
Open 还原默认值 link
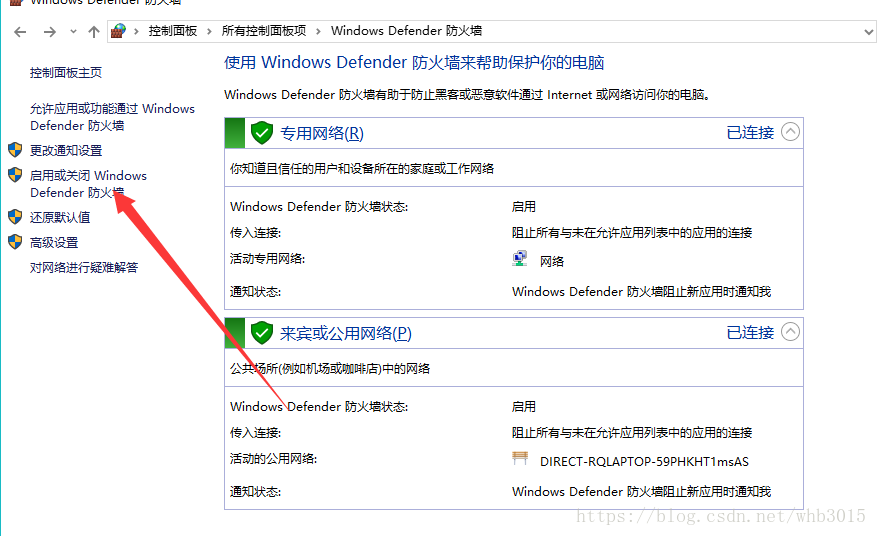pyautogui.click(x=60, y=217)
